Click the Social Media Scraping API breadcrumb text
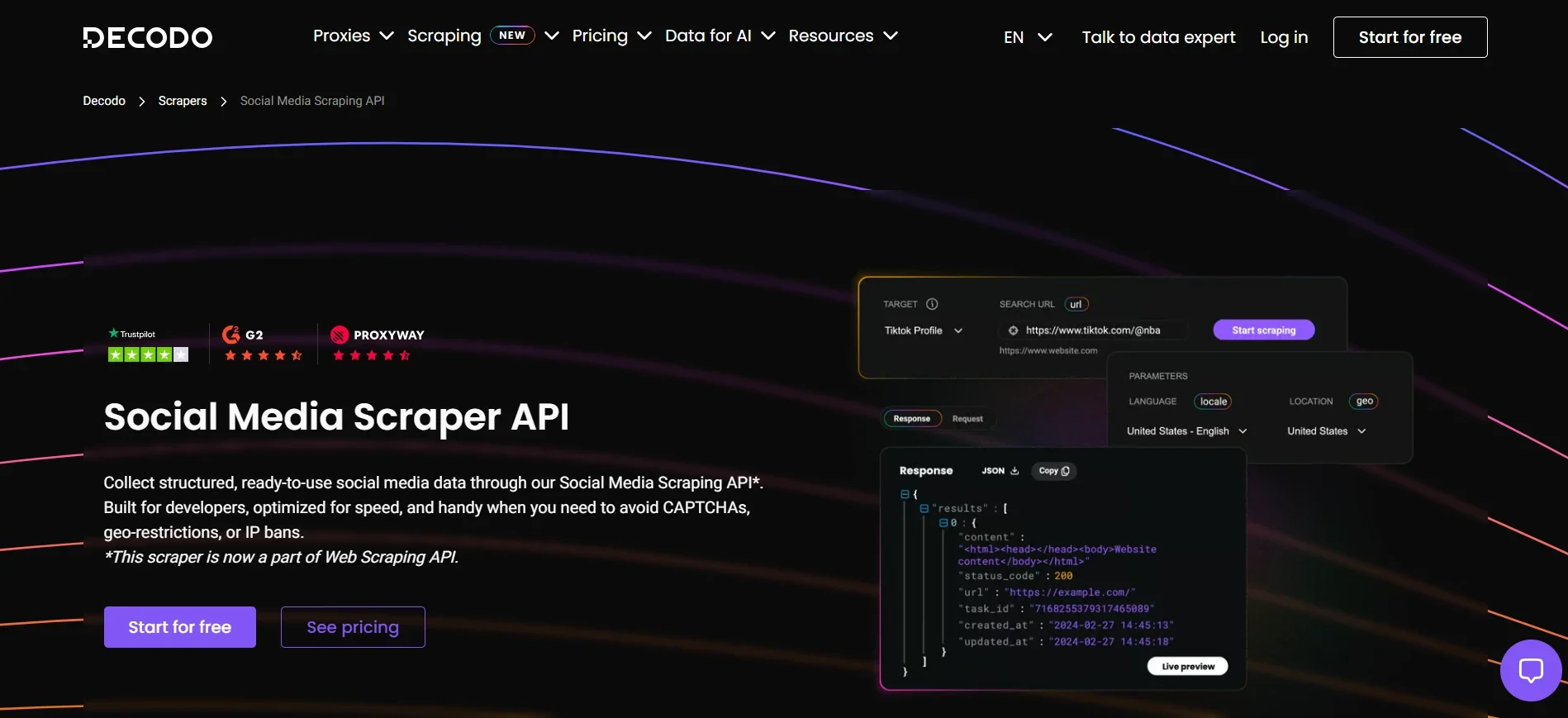Image resolution: width=1568 pixels, height=718 pixels. pos(312,101)
